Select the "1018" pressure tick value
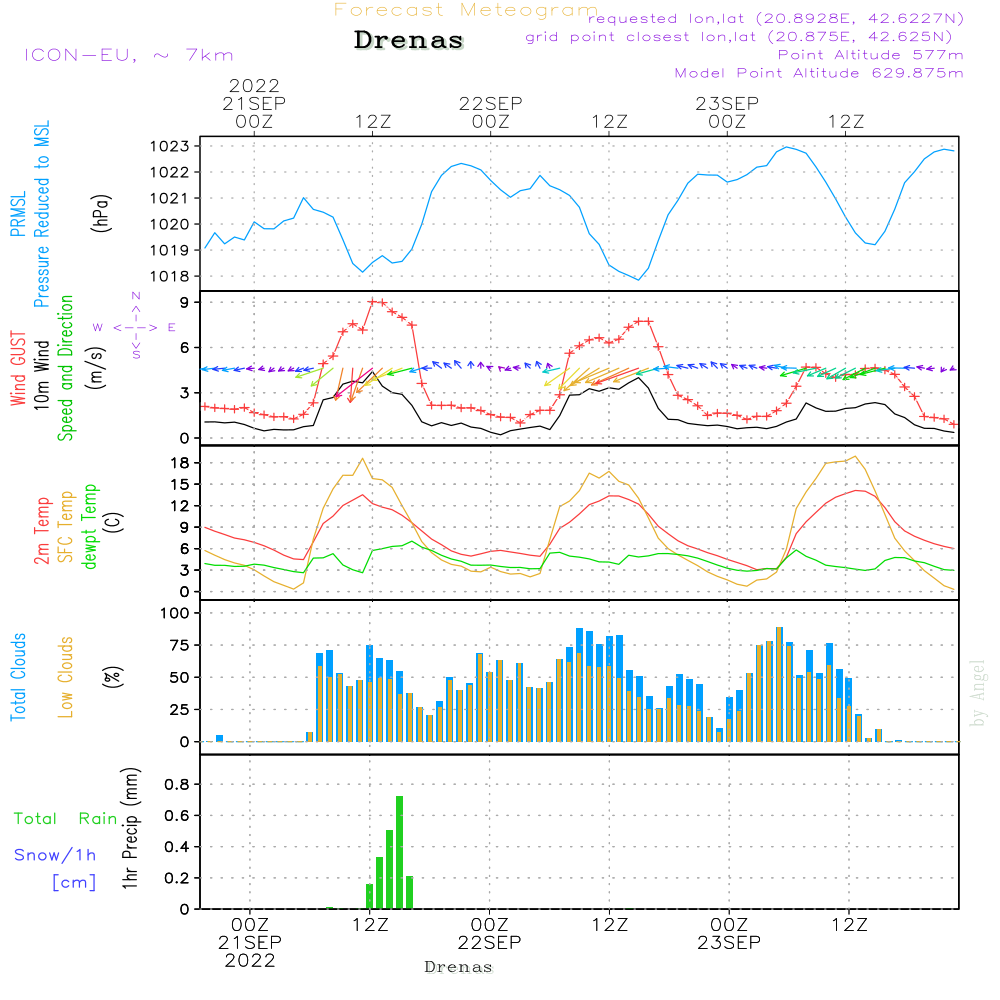The height and width of the screenshot is (1000, 1000). 170,276
